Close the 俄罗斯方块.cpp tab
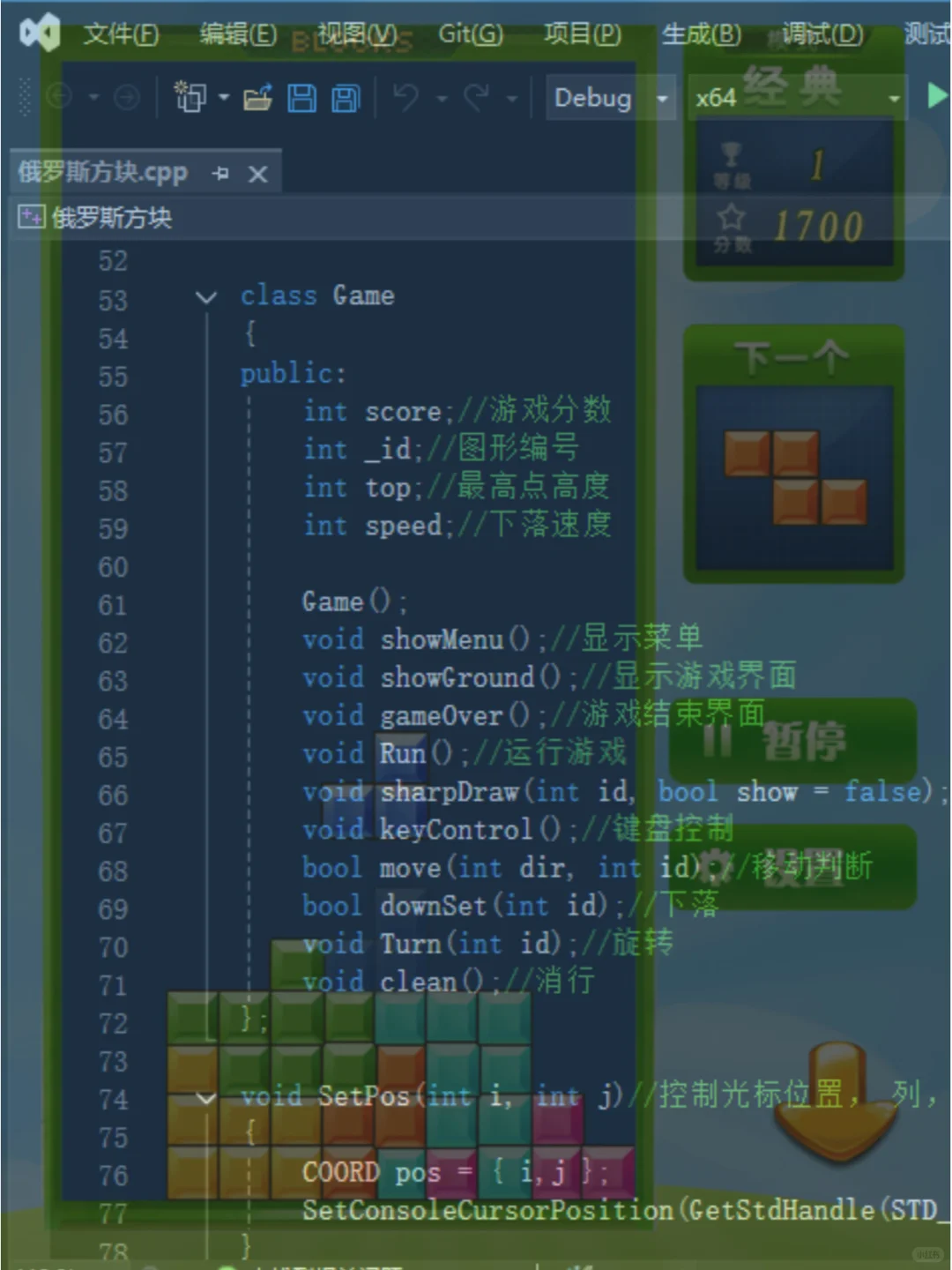Screen dimensions: 952x1270 tap(257, 175)
